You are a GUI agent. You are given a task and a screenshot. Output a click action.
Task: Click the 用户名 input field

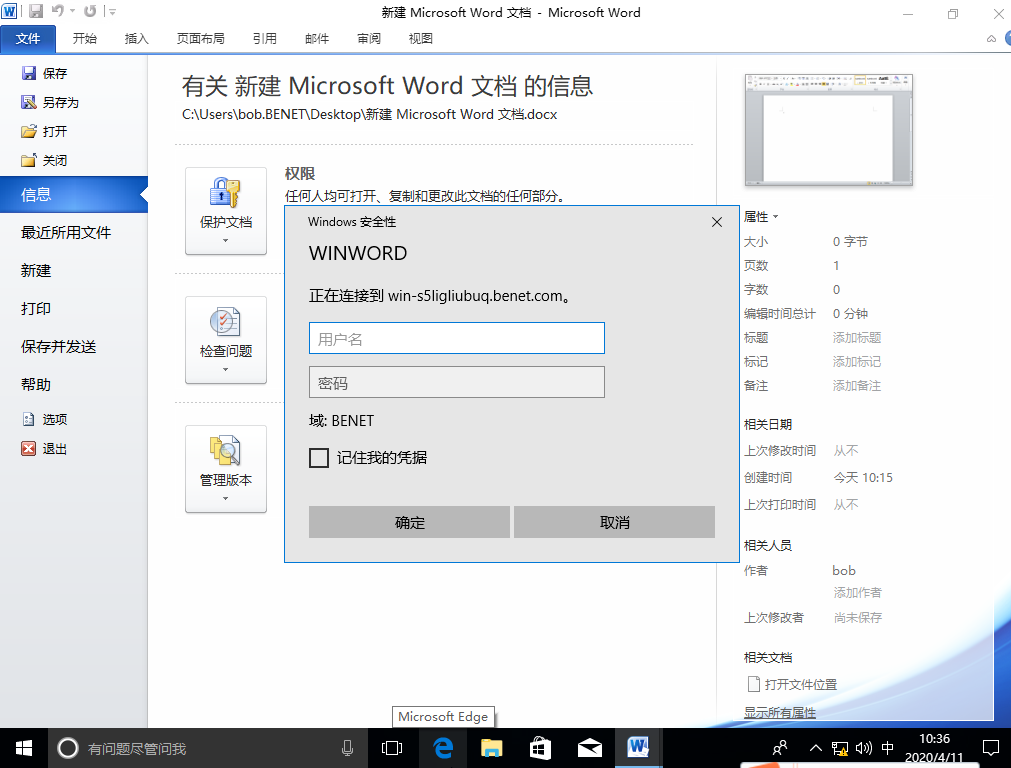pyautogui.click(x=456, y=339)
